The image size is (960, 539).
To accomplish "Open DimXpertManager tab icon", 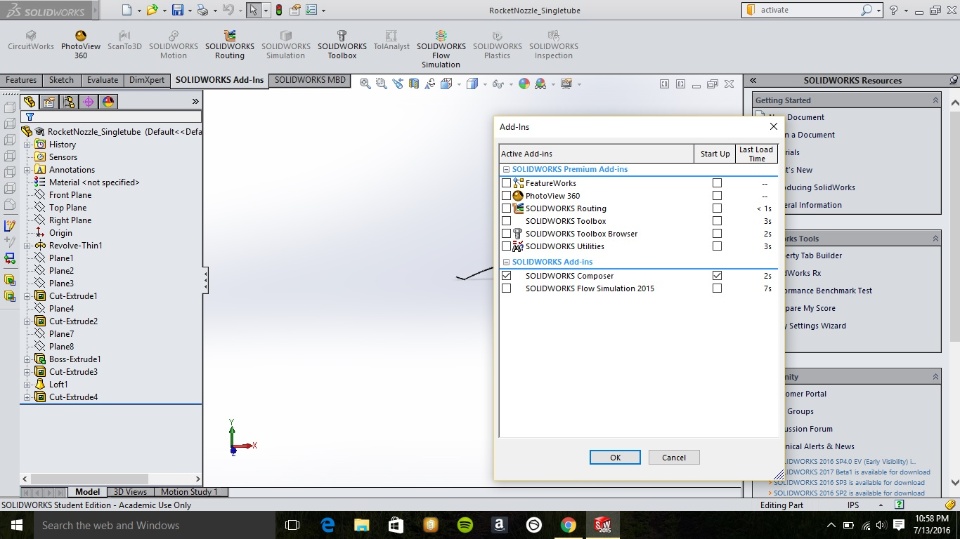I will 89,102.
